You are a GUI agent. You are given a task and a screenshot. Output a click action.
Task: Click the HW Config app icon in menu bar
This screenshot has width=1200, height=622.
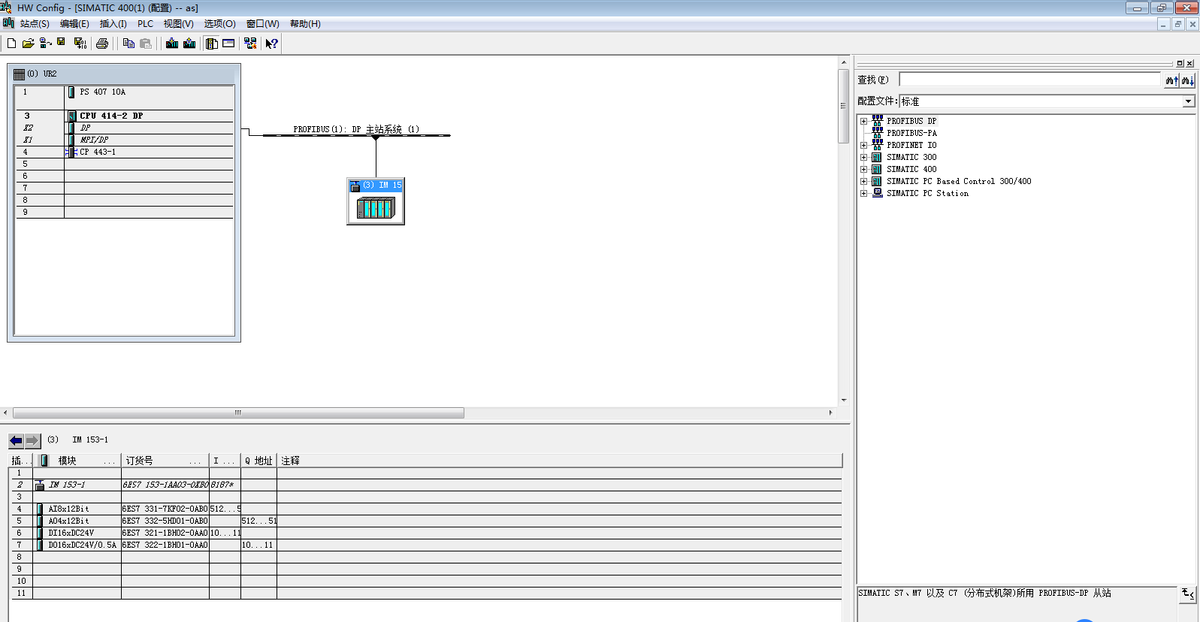tap(8, 23)
